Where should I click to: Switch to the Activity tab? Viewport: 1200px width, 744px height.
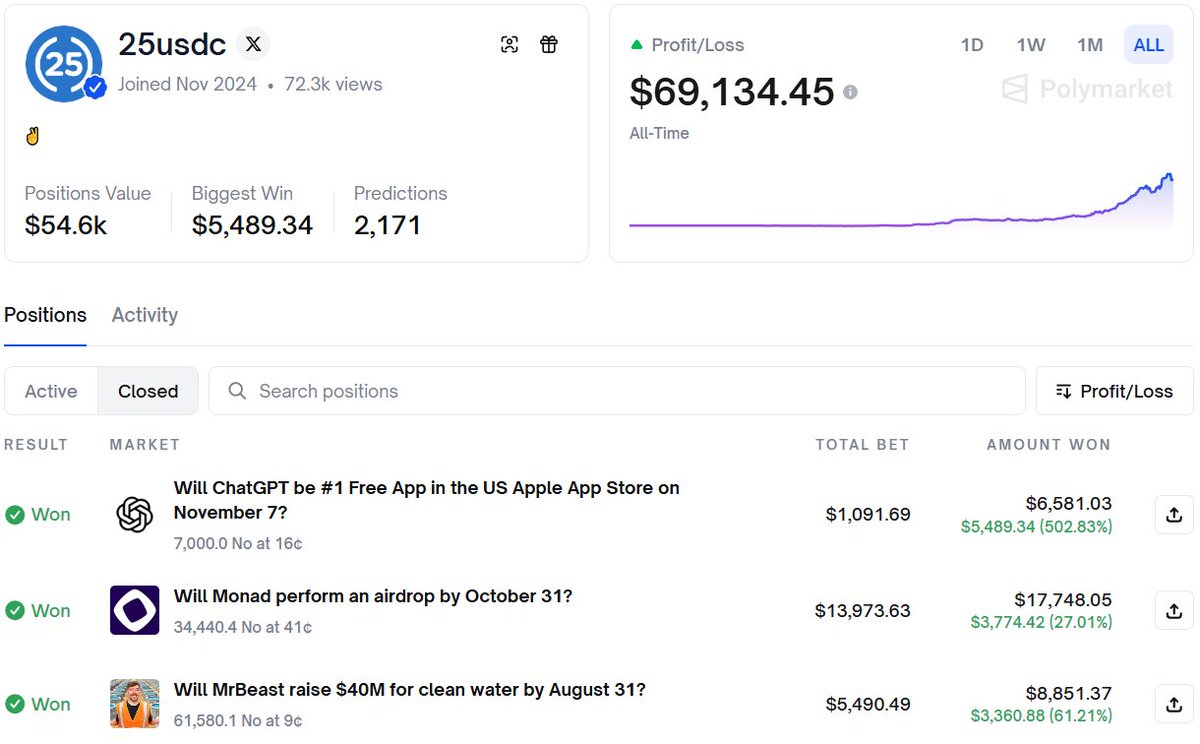click(145, 315)
